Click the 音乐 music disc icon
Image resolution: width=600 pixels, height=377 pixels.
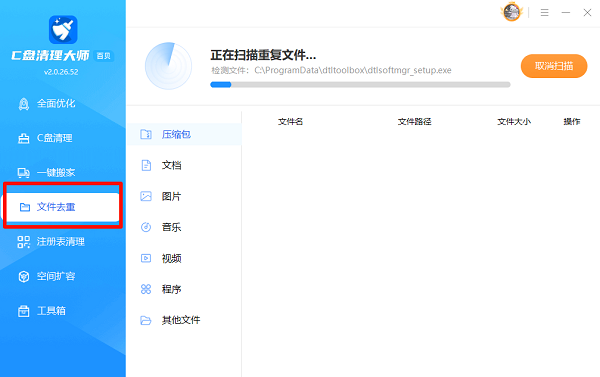(x=146, y=227)
